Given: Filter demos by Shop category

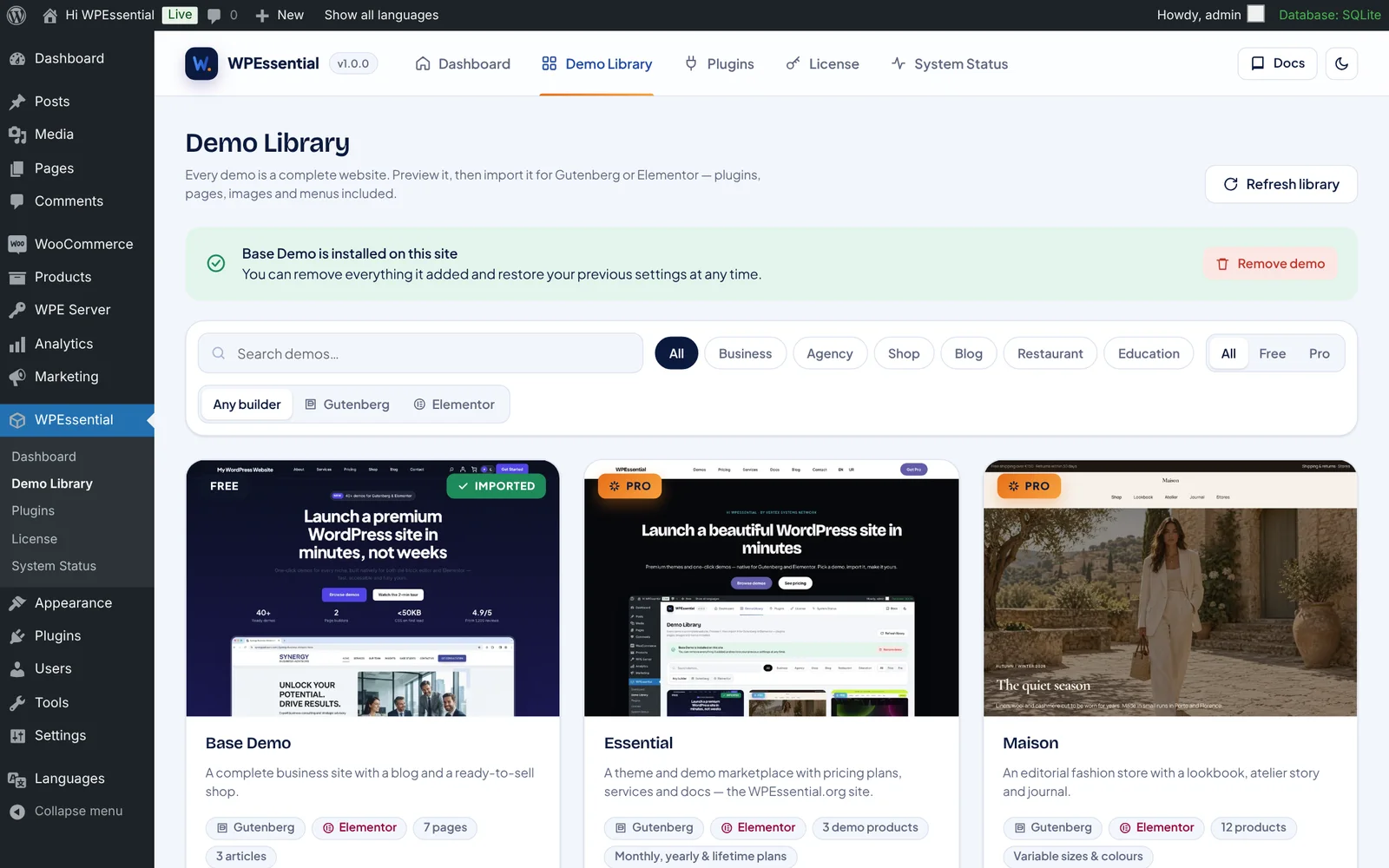Looking at the screenshot, I should [x=903, y=353].
